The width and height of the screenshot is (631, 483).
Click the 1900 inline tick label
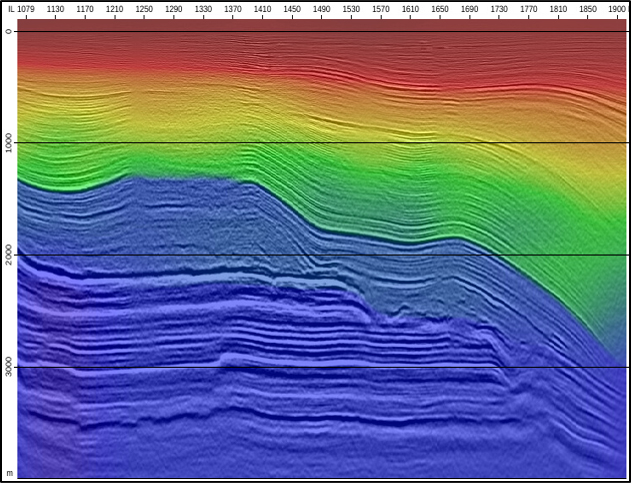pos(617,9)
